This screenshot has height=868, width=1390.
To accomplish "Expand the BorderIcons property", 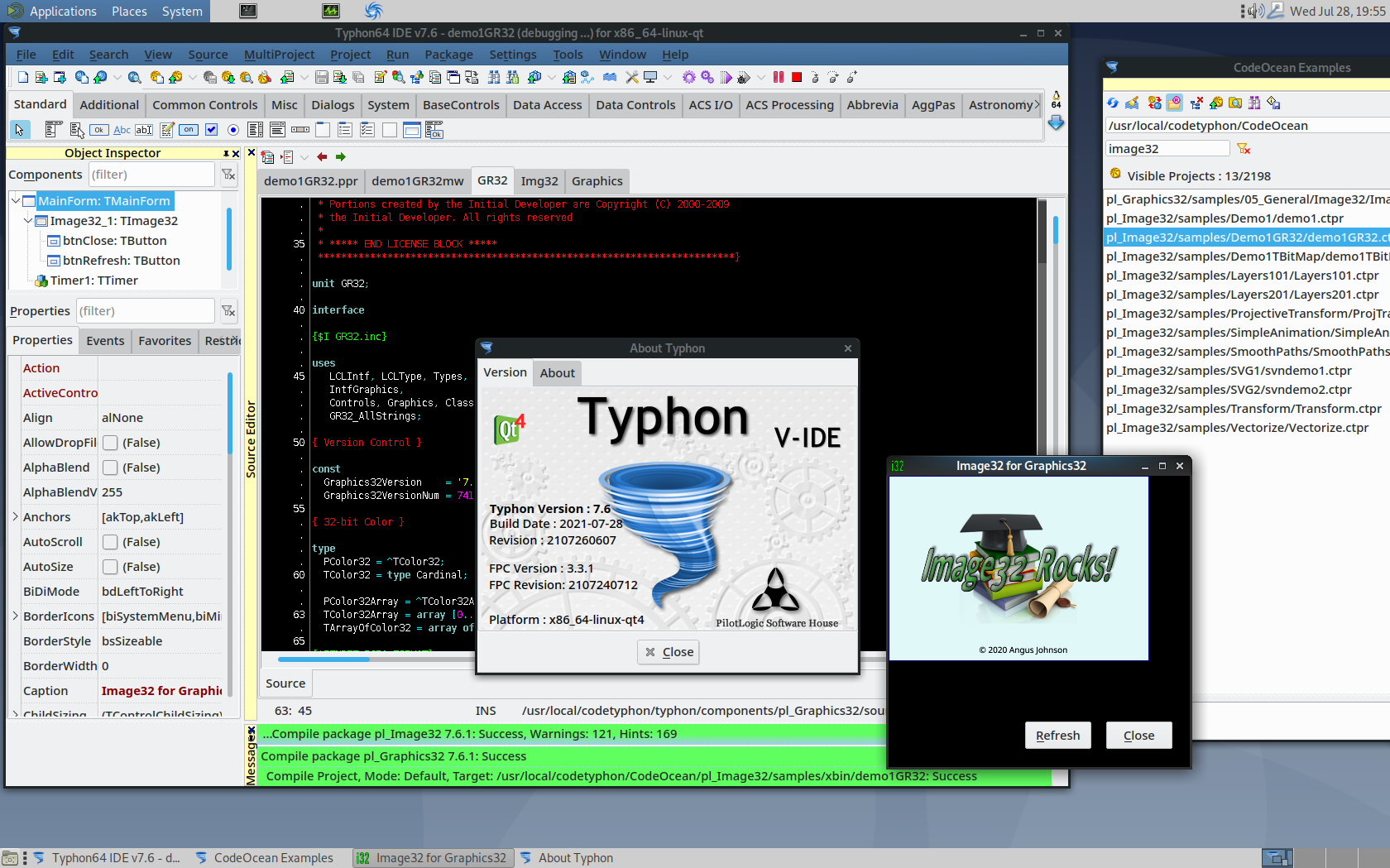I will pyautogui.click(x=15, y=616).
